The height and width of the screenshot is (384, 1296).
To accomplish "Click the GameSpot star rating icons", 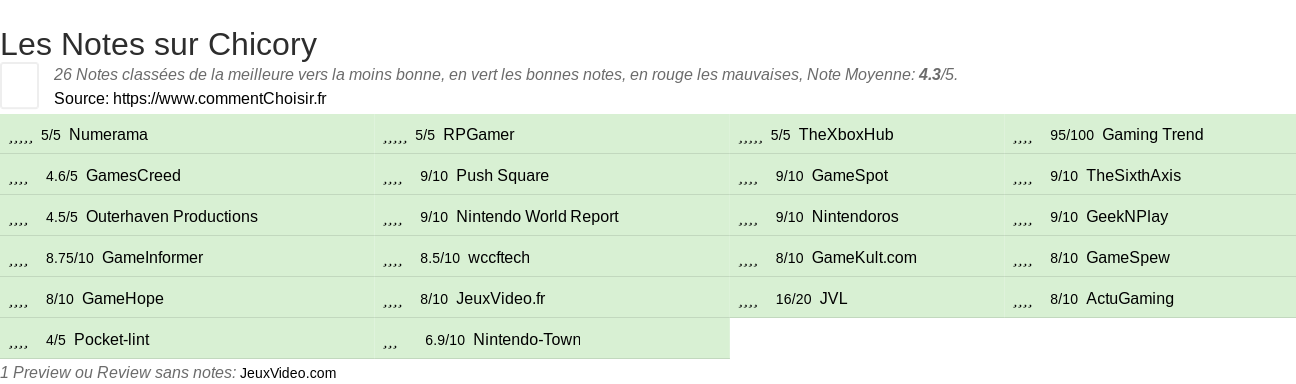I will click(749, 179).
